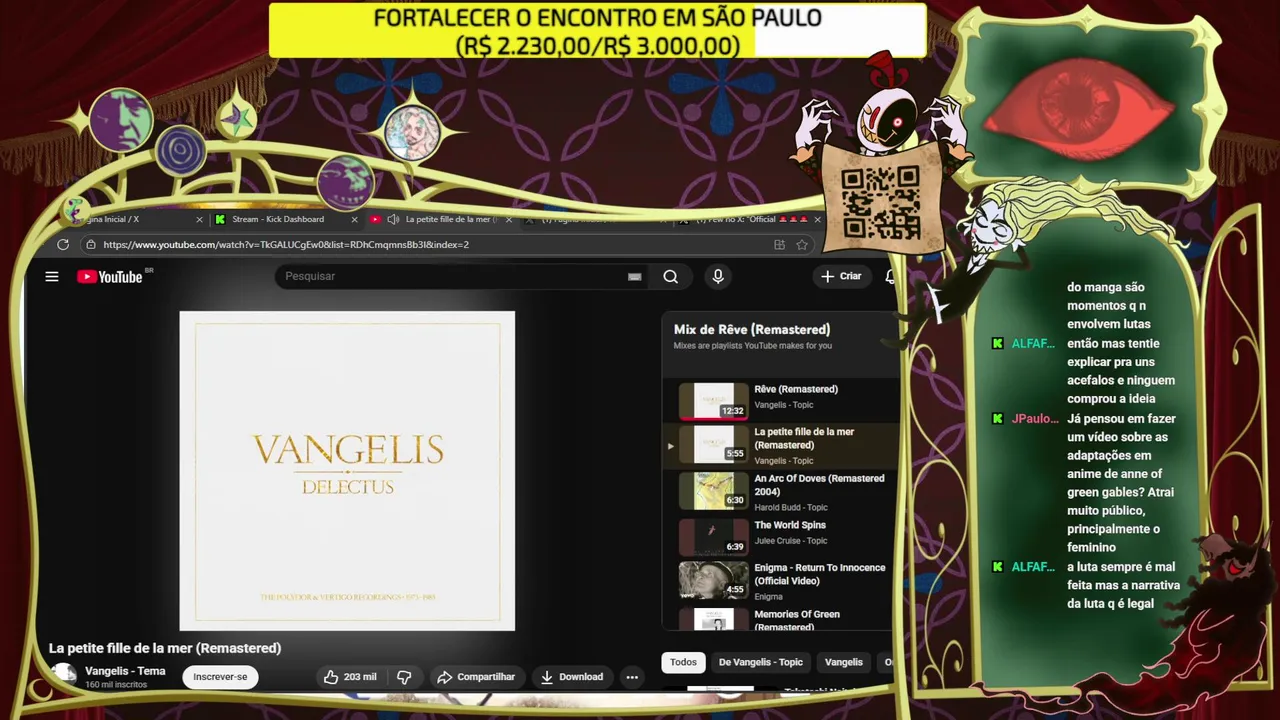Close the Página Inicial / X tab
The image size is (1280, 720).
coord(199,219)
